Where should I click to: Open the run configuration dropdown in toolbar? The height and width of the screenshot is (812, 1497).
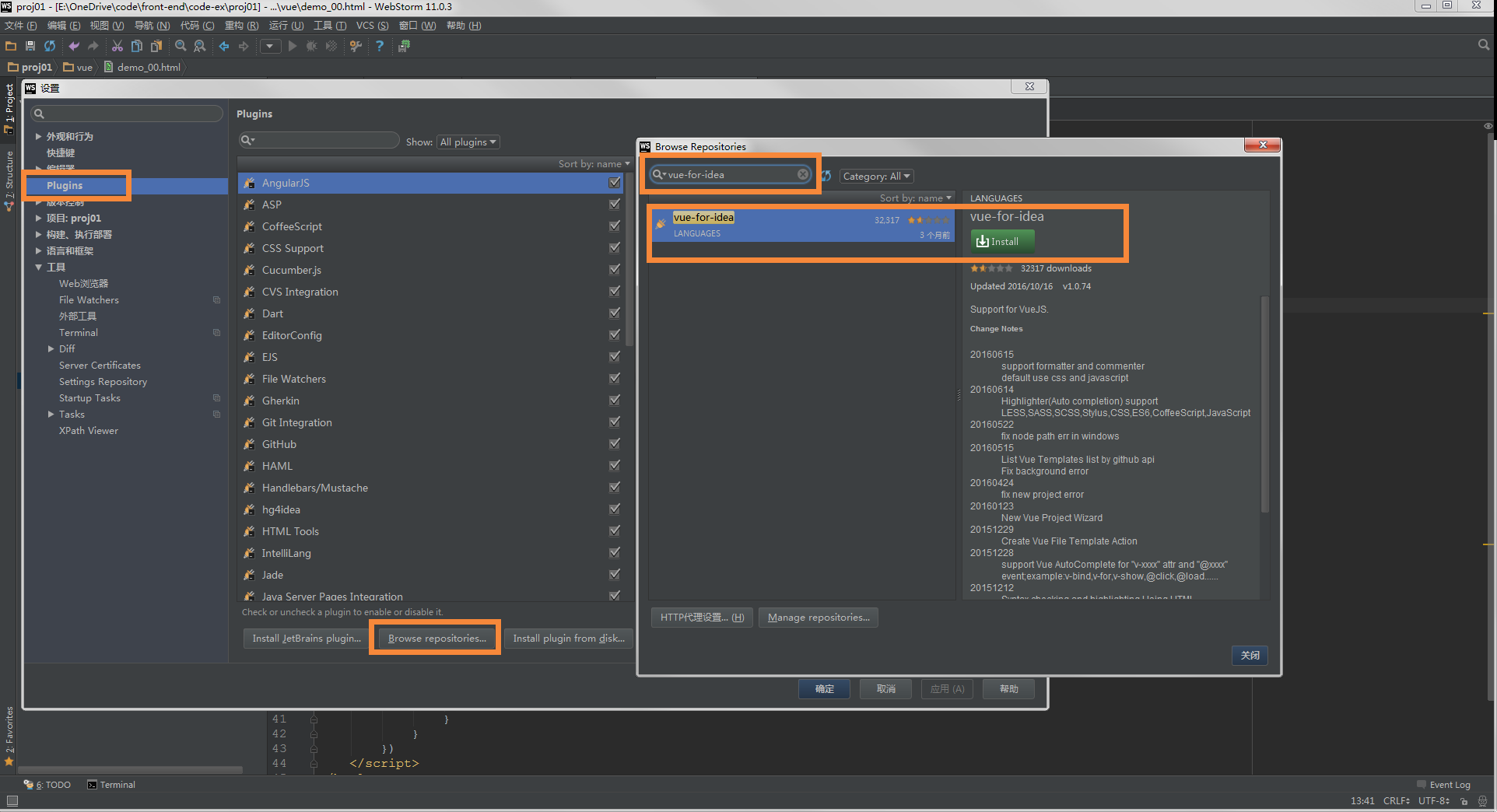pos(269,46)
